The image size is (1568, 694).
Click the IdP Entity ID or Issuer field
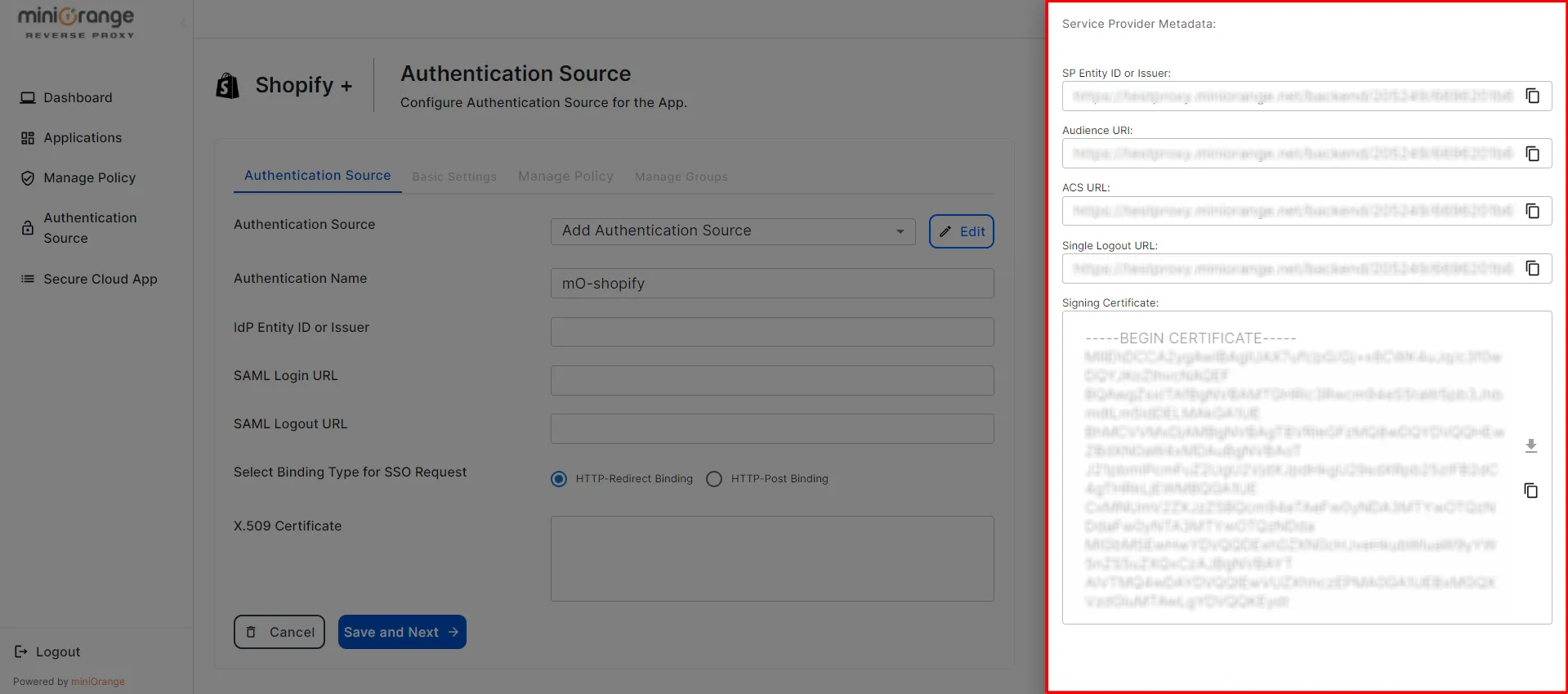click(x=772, y=332)
